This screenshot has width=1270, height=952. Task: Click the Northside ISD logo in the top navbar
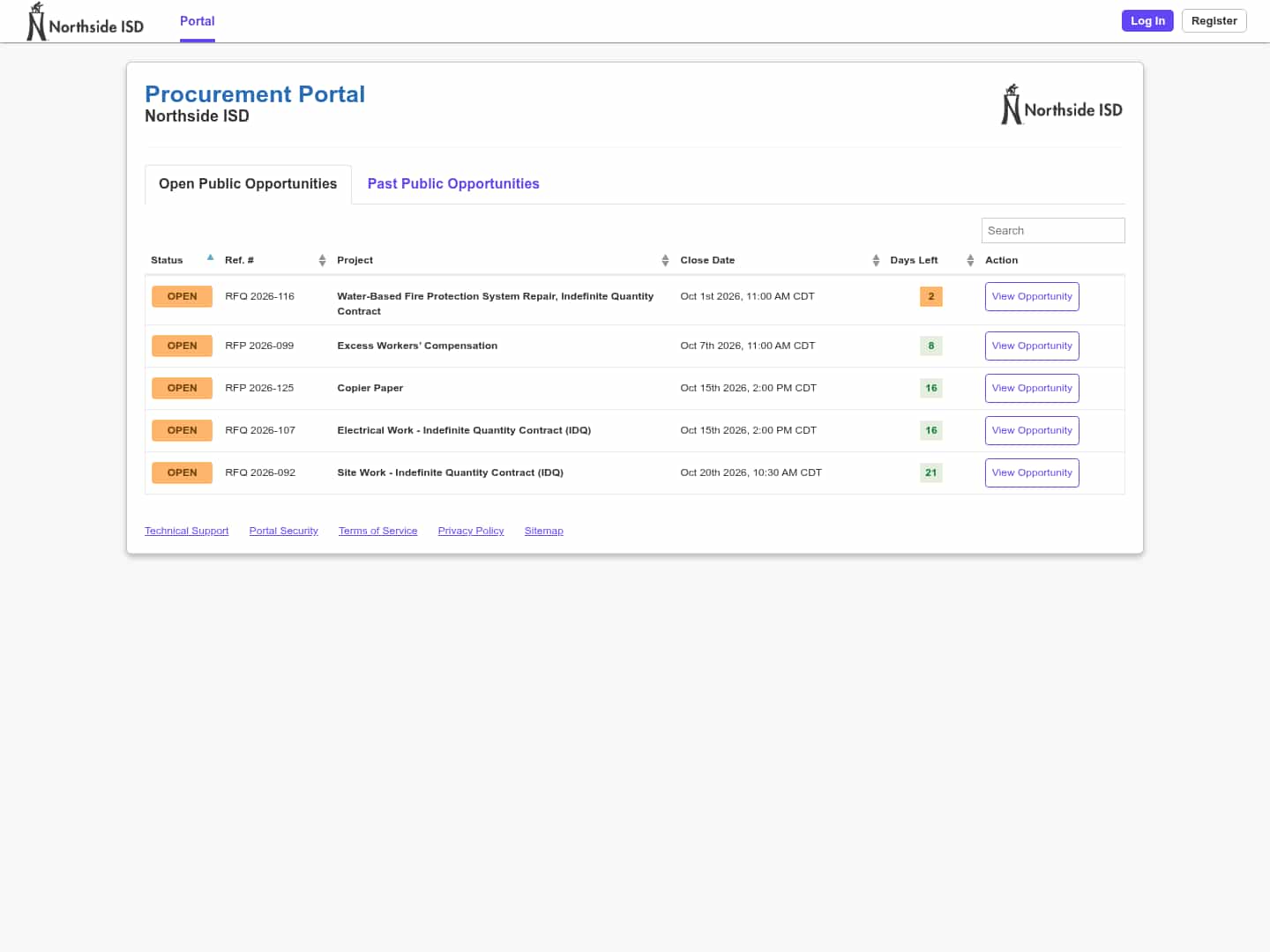85,21
